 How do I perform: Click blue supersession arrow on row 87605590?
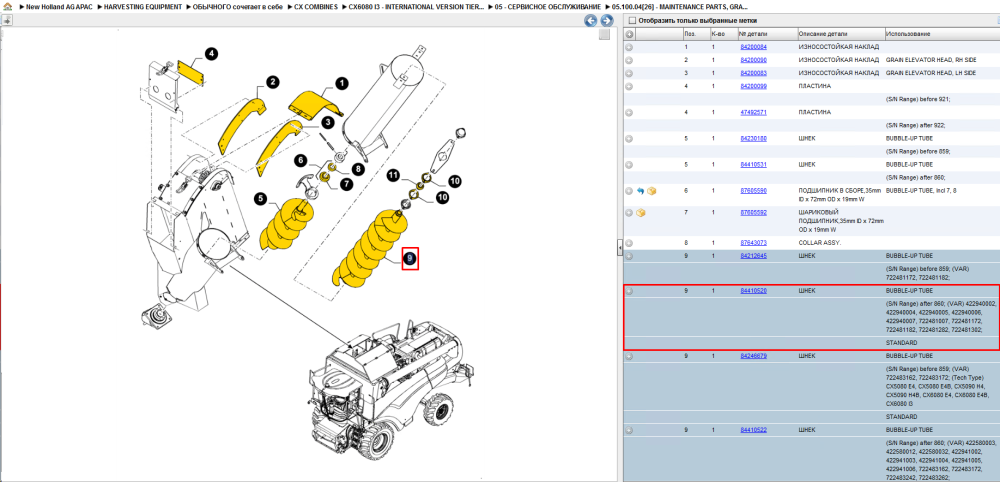click(641, 191)
